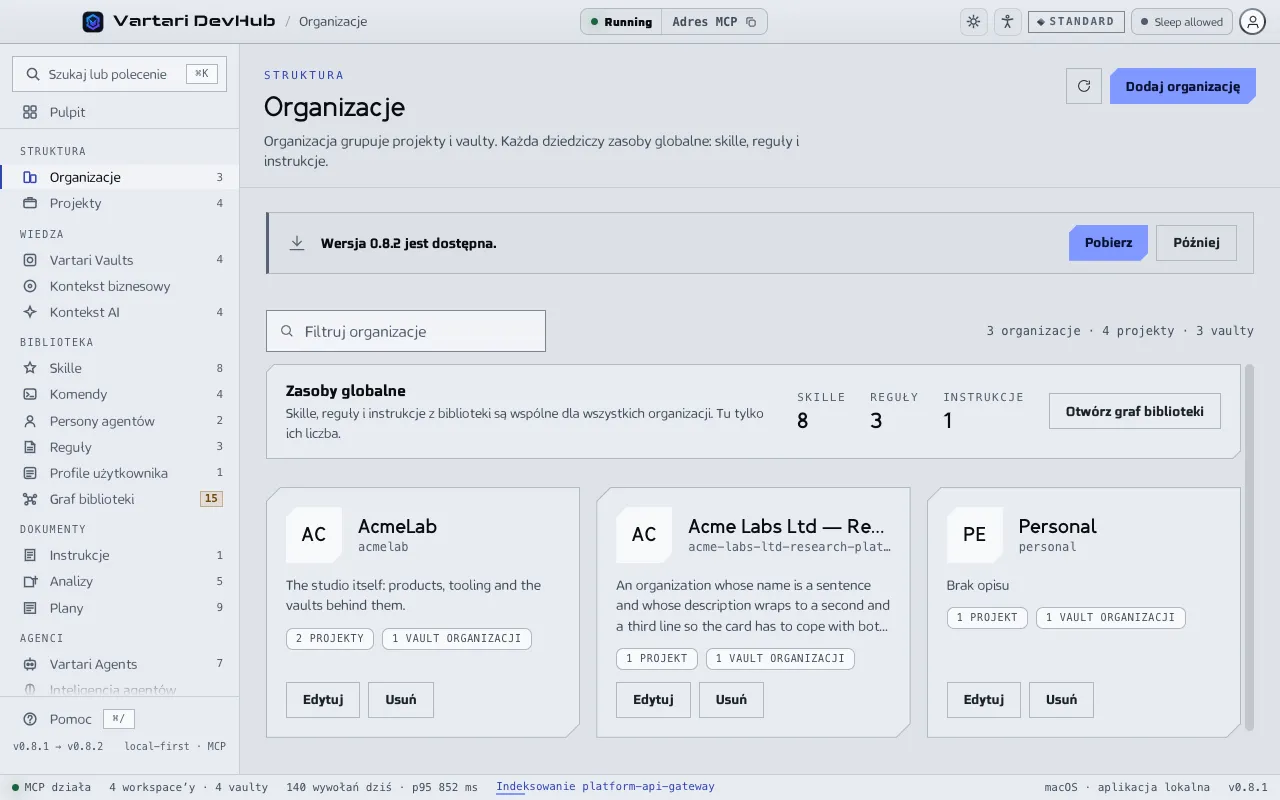Delete the AcmeLab organization
Viewport: 1280px width, 800px height.
point(401,700)
